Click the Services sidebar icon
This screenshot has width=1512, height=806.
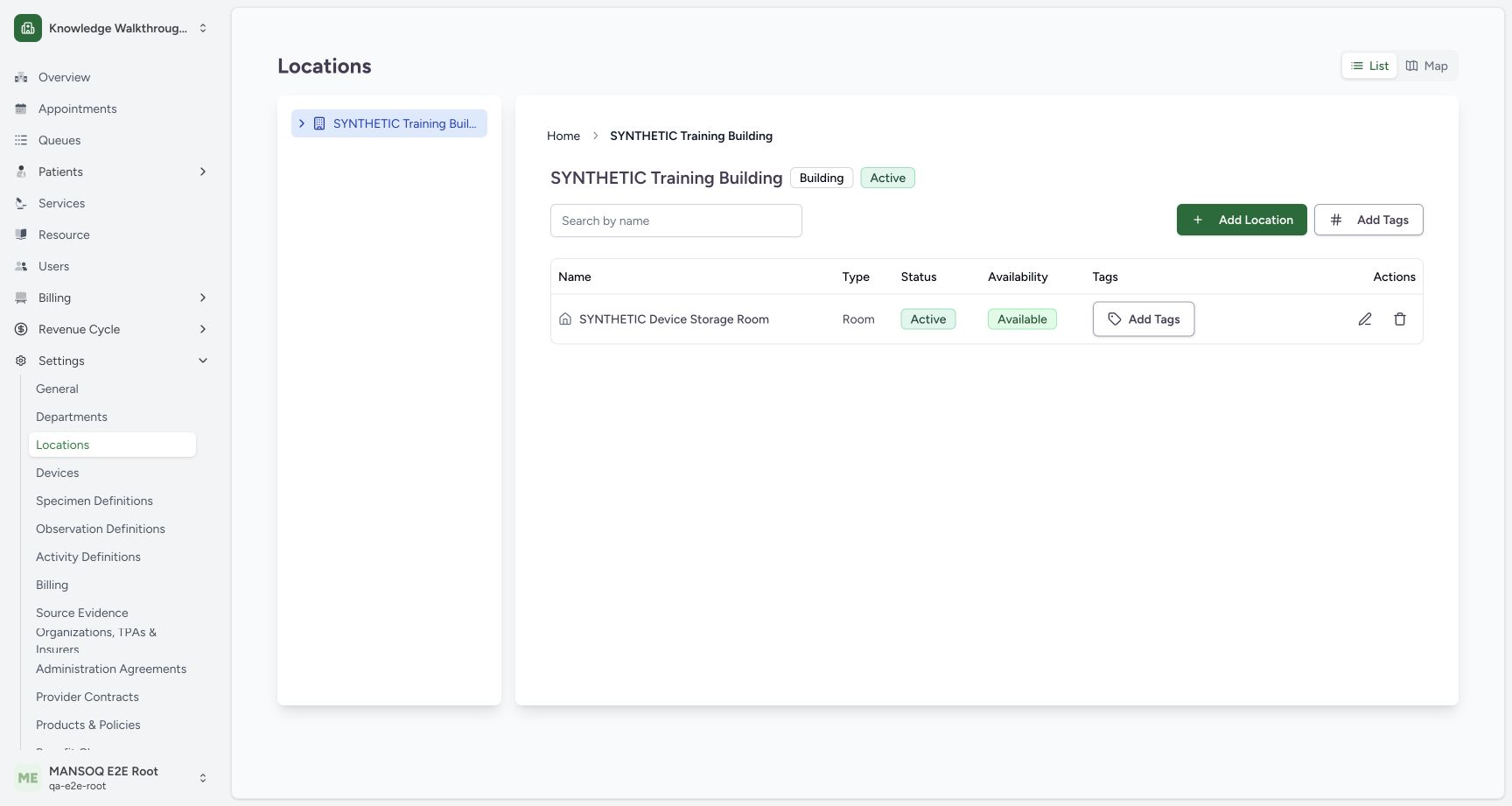pyautogui.click(x=21, y=203)
